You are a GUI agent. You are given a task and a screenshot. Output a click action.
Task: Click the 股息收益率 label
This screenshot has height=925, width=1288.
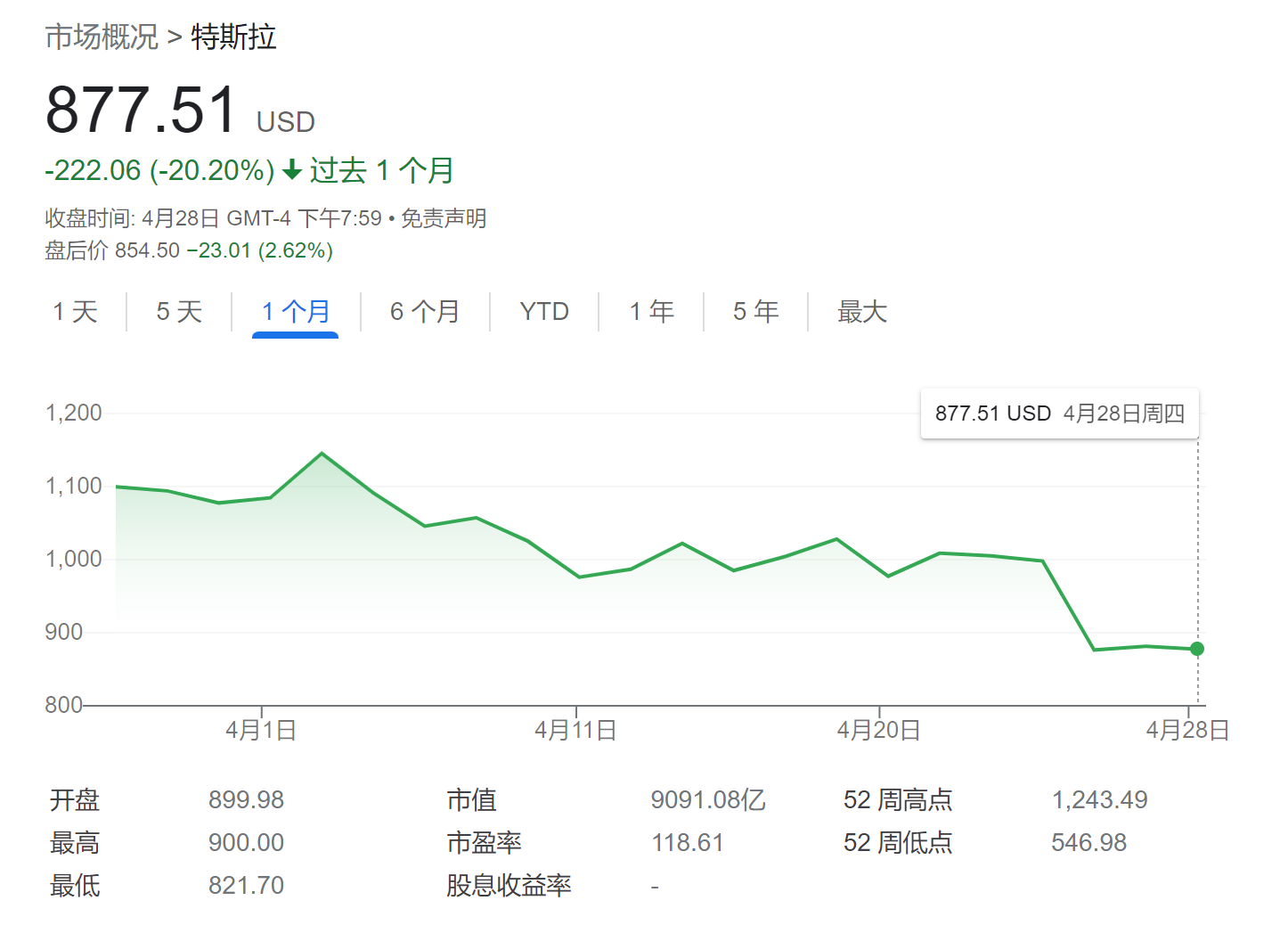[509, 886]
